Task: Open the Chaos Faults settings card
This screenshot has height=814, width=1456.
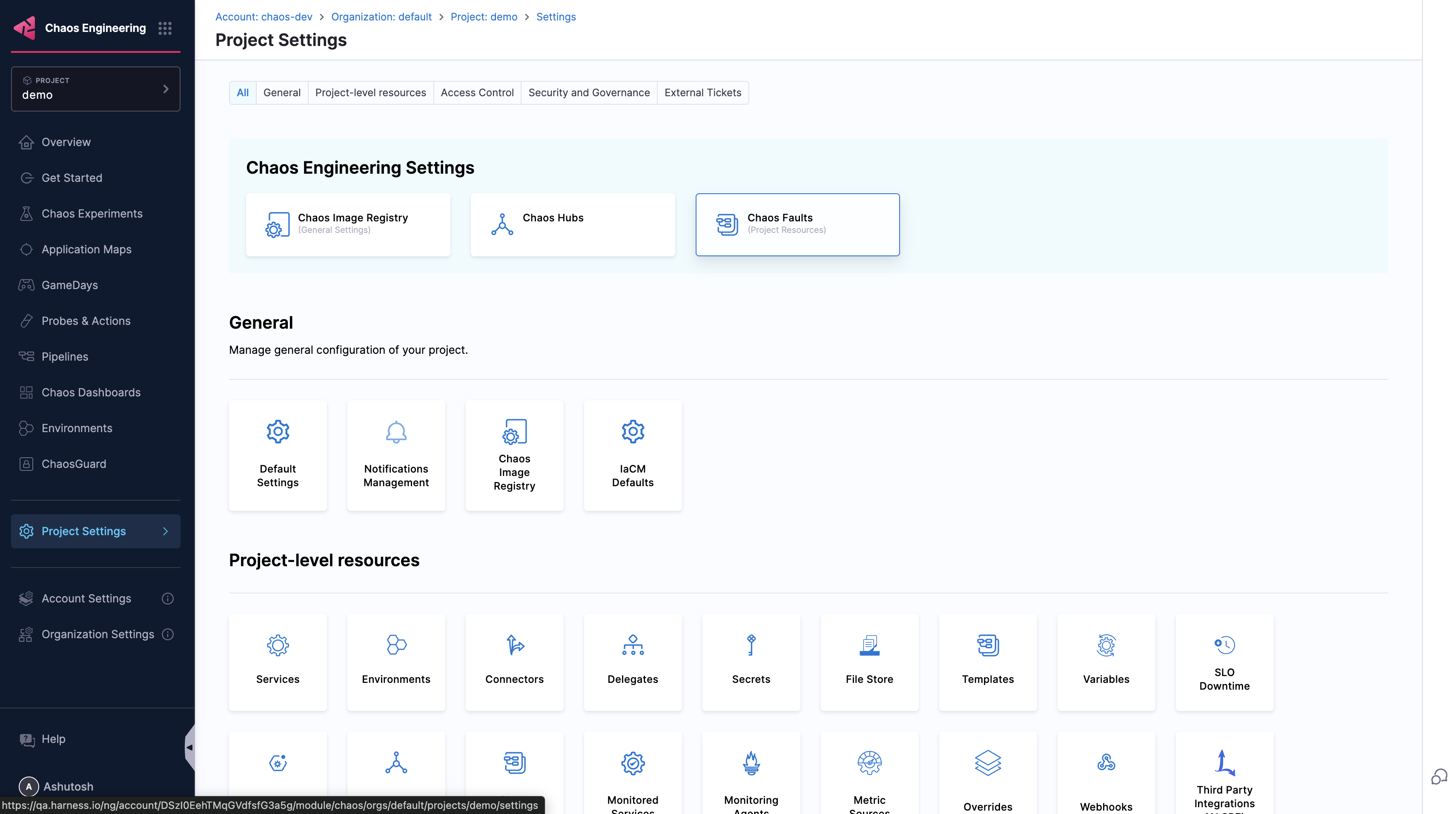Action: point(797,224)
